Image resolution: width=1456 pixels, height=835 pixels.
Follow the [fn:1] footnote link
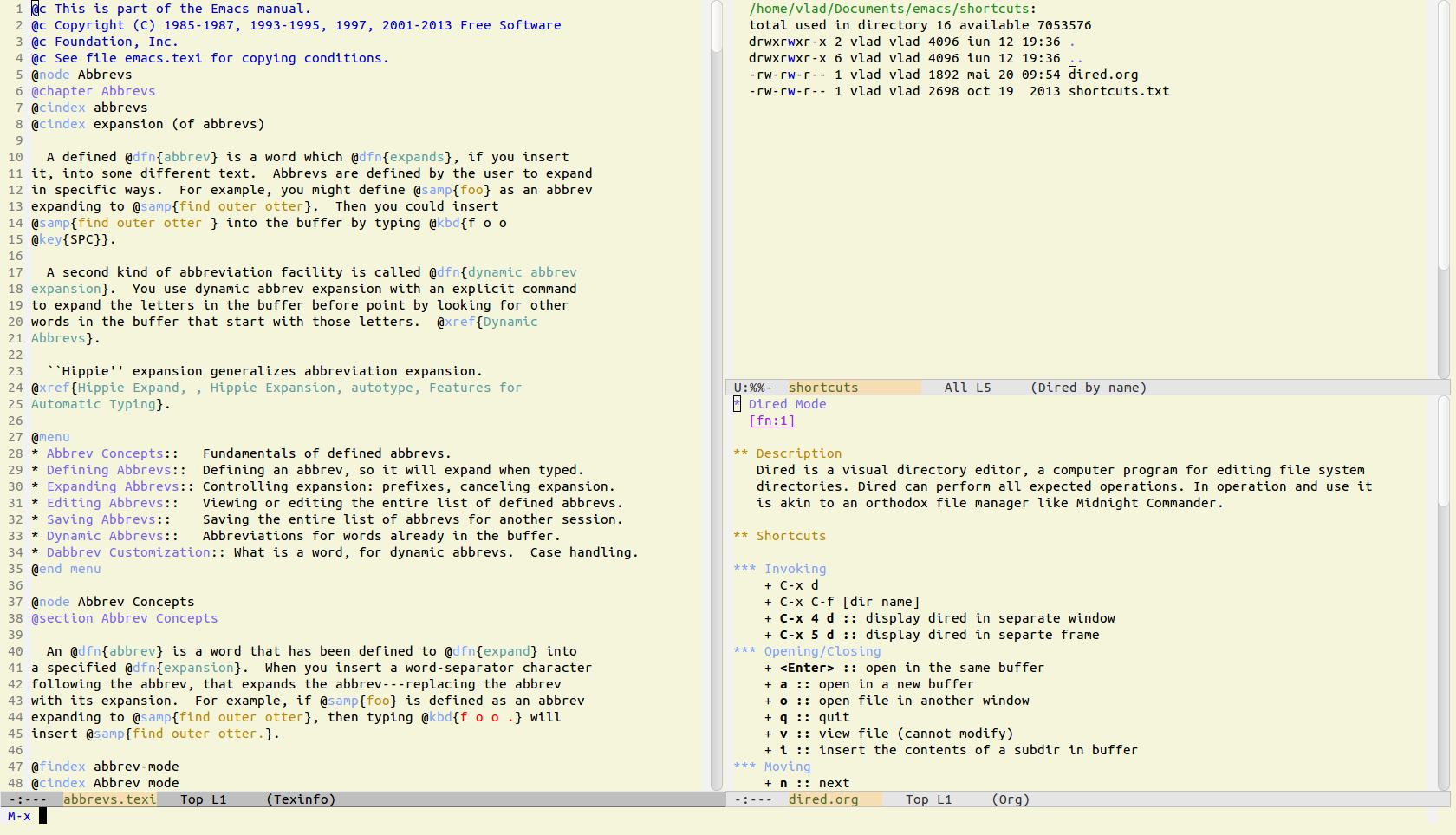[x=771, y=421]
